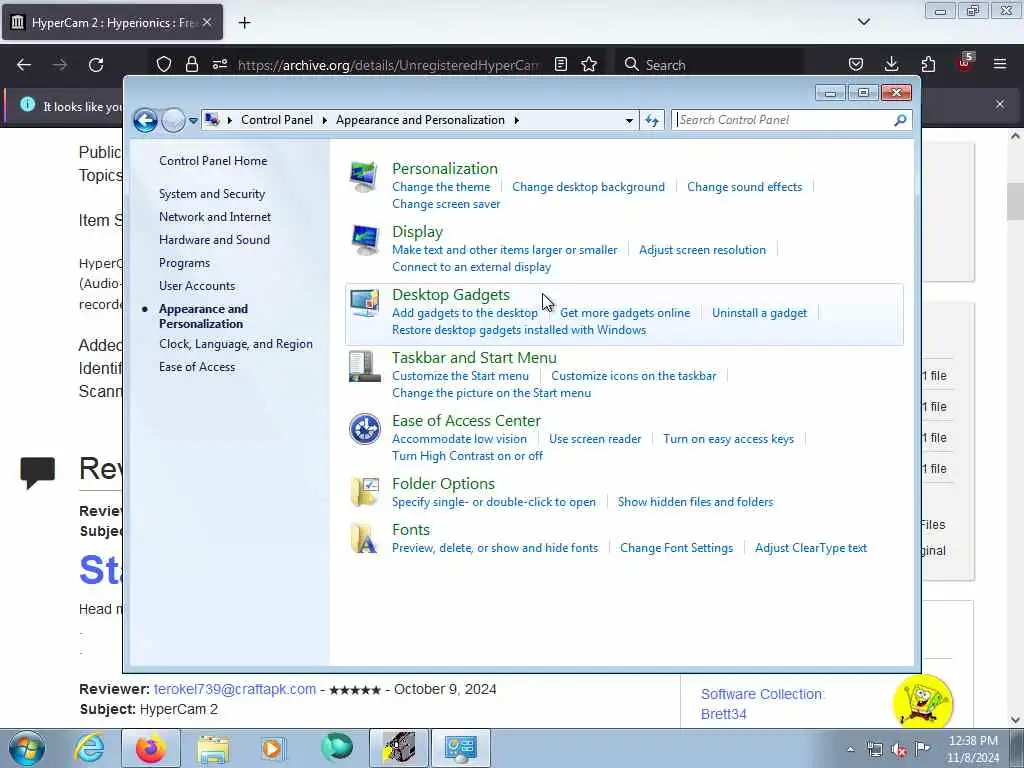Open the Desktop Gadgets icon
The width and height of the screenshot is (1024, 768).
pos(364,303)
